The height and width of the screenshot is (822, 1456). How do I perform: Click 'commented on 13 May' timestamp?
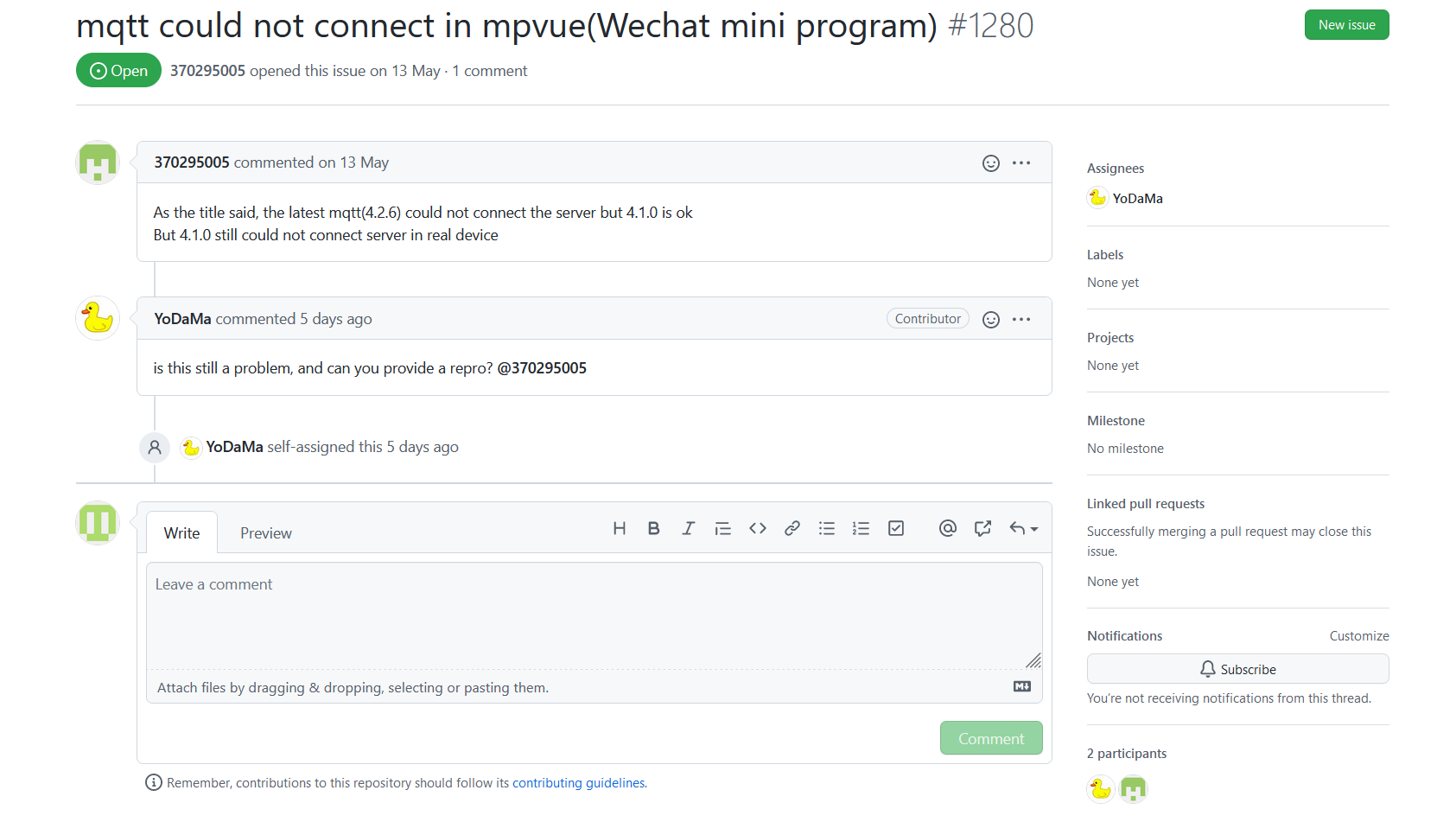pyautogui.click(x=311, y=162)
